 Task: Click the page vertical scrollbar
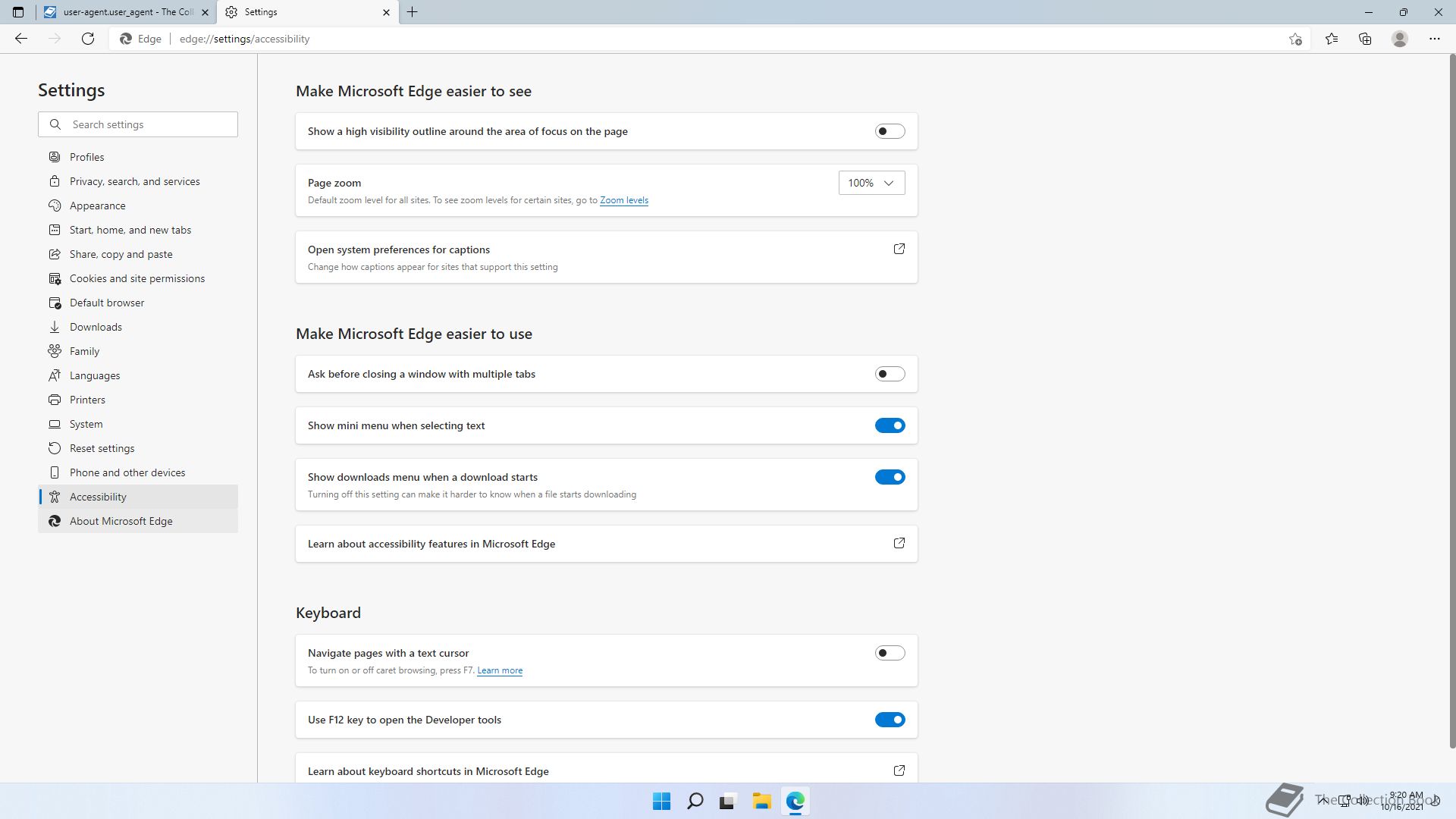click(1451, 400)
